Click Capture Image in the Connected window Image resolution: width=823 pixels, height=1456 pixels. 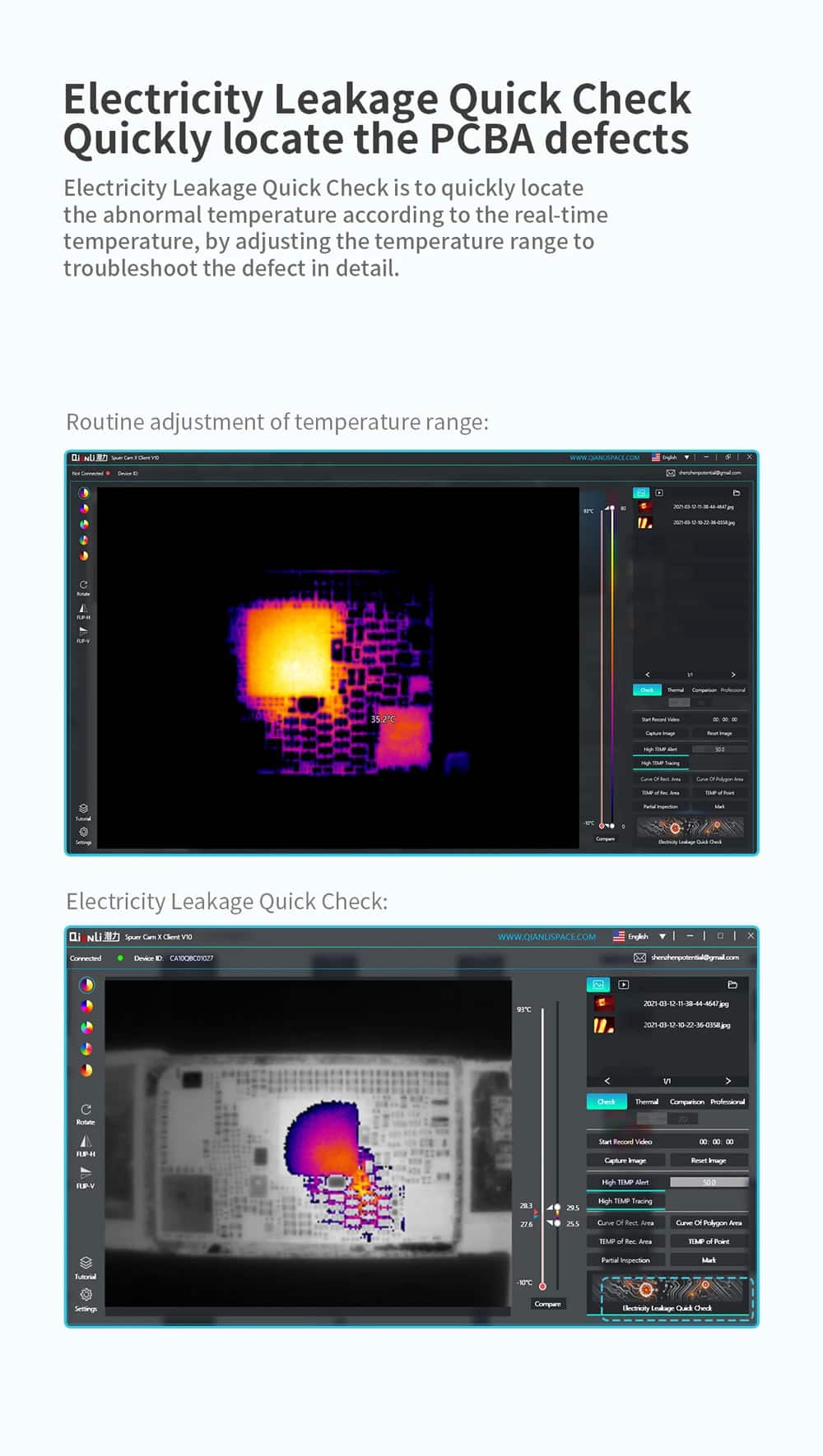pos(625,1161)
